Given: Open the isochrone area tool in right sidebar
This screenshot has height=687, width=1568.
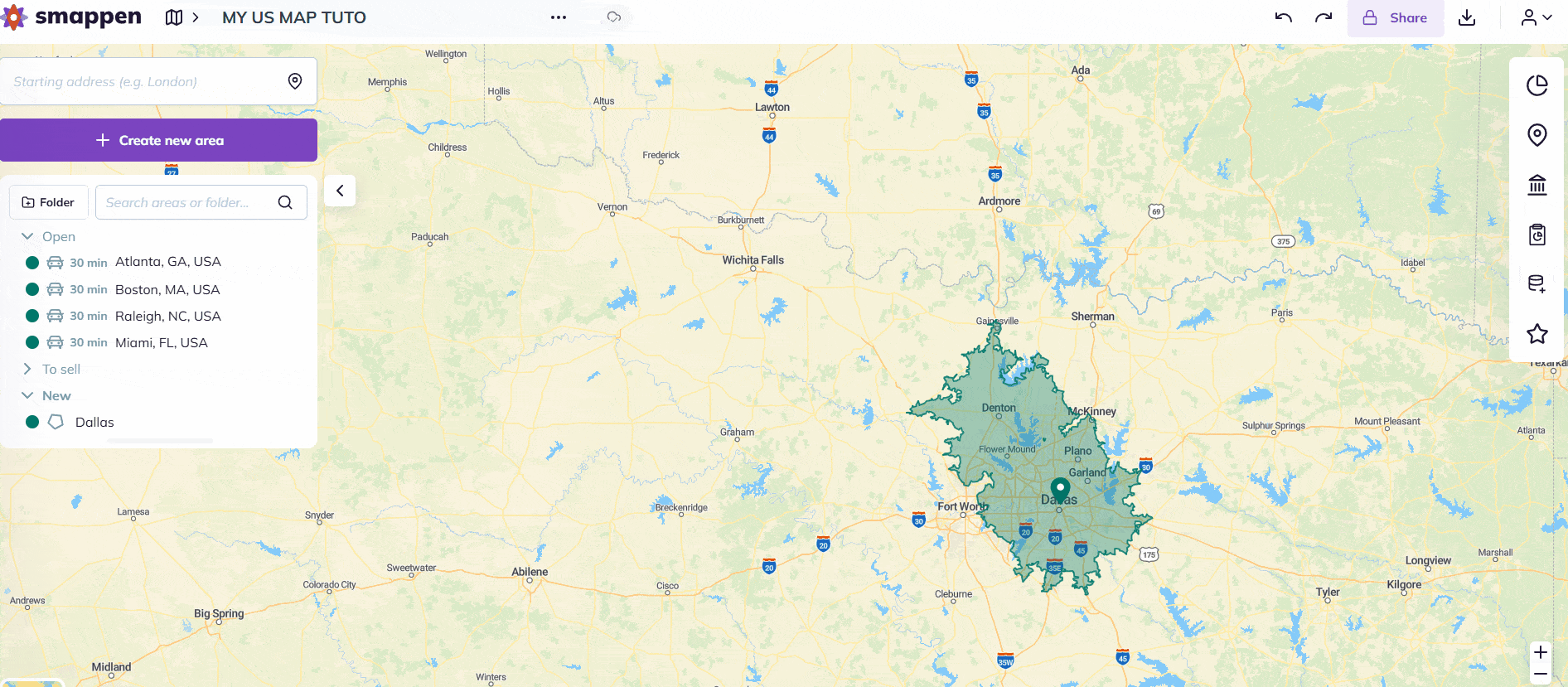Looking at the screenshot, I should (1537, 85).
